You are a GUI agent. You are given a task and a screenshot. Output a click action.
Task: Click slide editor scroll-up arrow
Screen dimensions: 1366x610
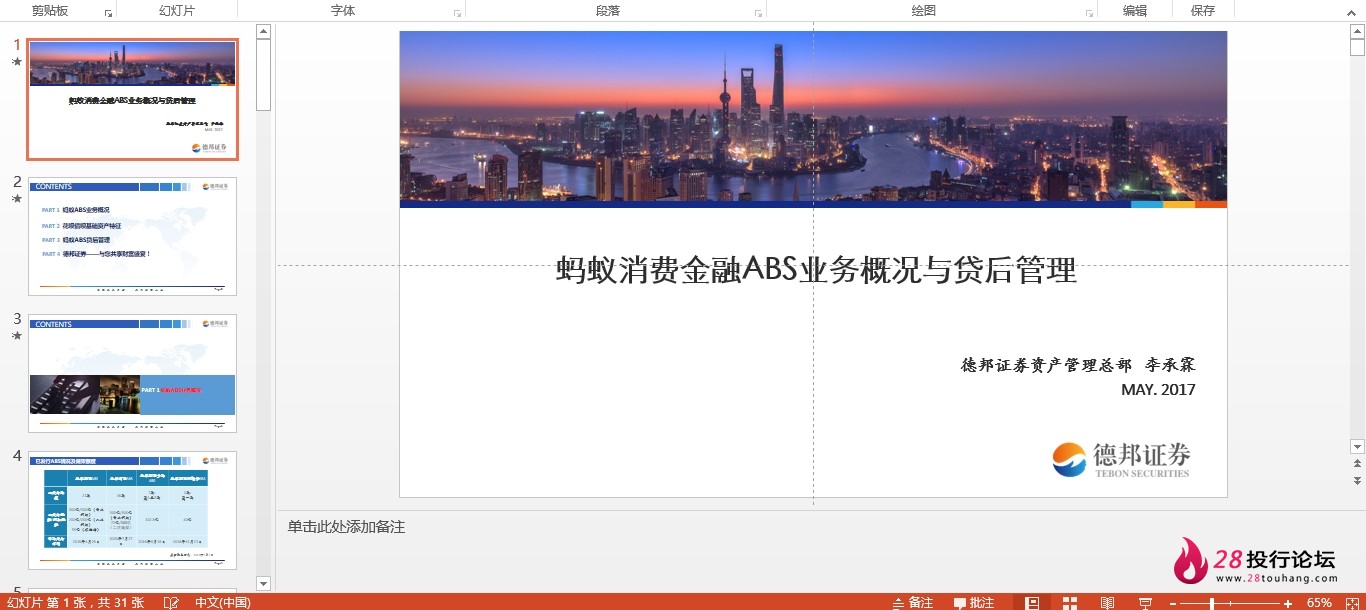click(1357, 31)
